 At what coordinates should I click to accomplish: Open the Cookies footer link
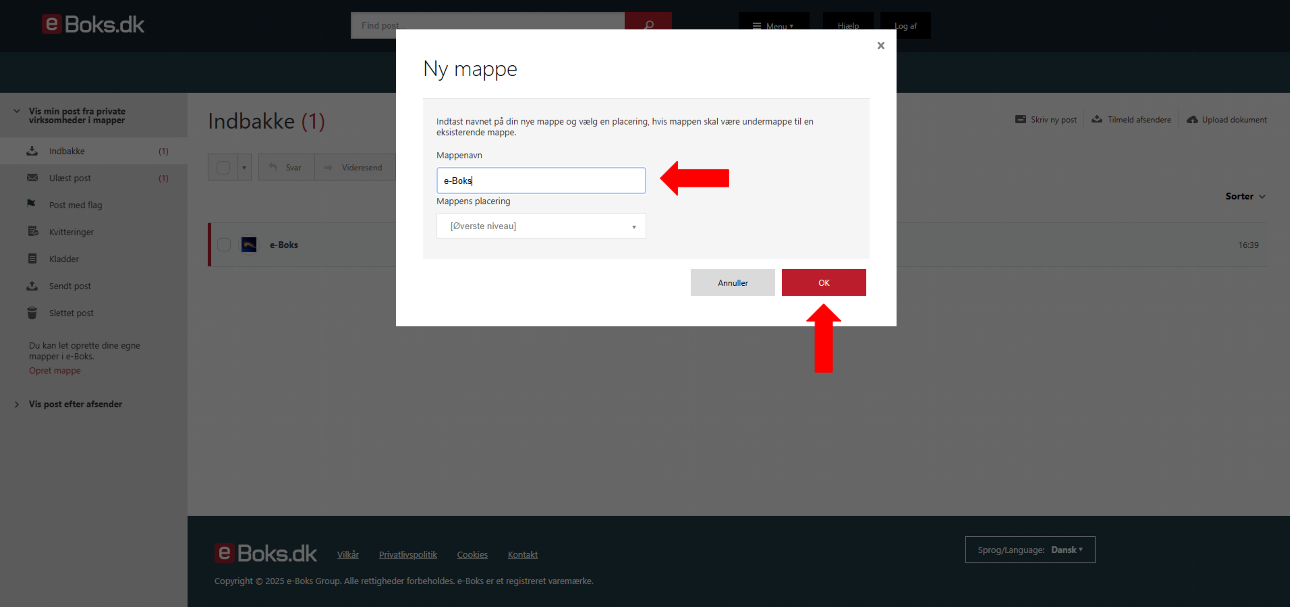click(x=472, y=555)
